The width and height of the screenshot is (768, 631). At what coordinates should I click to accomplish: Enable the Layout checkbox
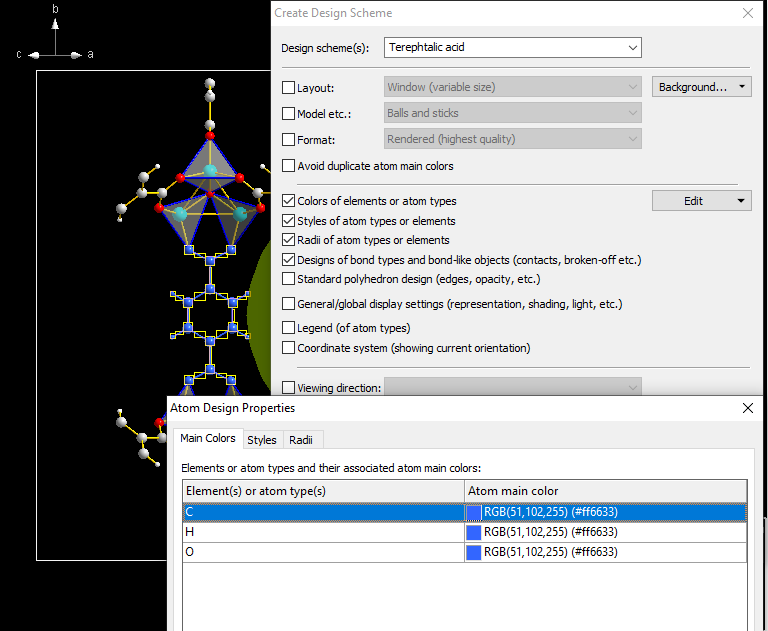point(289,88)
